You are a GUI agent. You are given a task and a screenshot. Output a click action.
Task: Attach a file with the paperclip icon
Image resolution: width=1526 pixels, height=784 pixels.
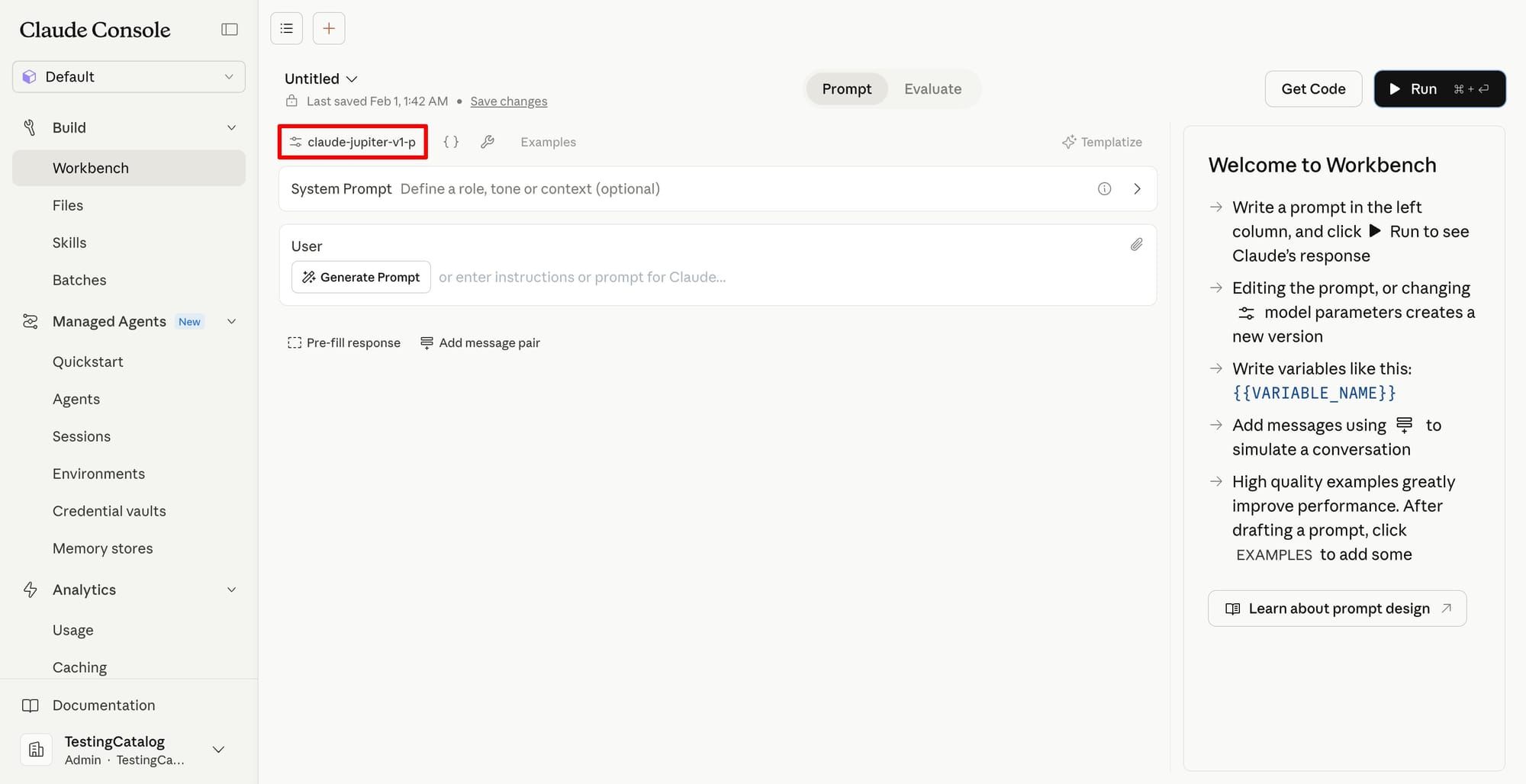1136,245
